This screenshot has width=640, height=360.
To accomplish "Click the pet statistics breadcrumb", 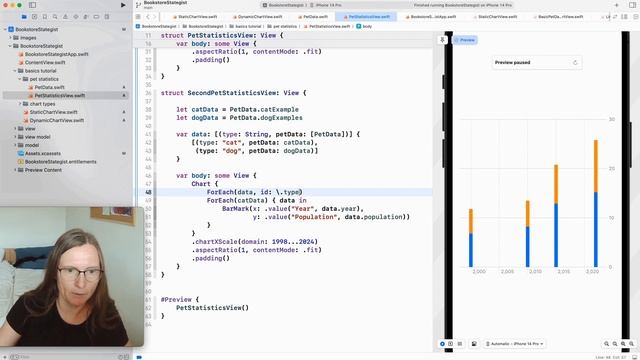I will [282, 26].
